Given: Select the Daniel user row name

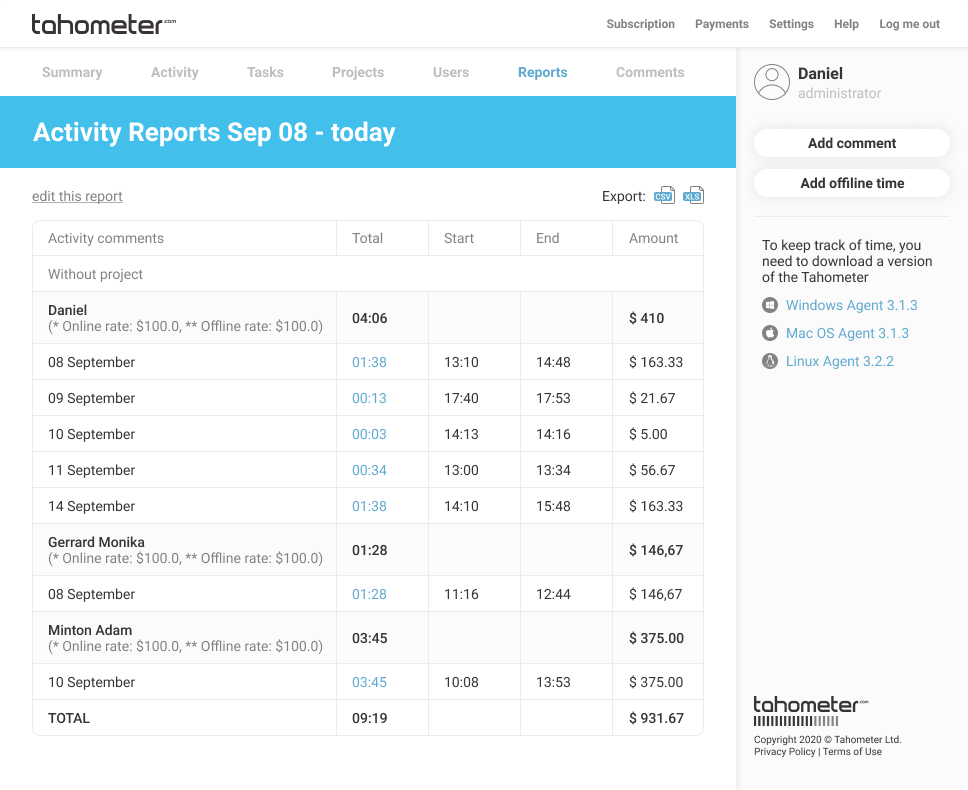Looking at the screenshot, I should point(67,310).
